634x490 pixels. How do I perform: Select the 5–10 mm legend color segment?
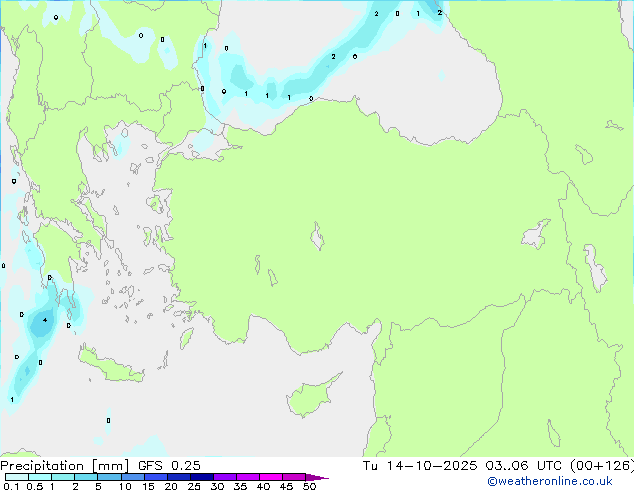109,477
